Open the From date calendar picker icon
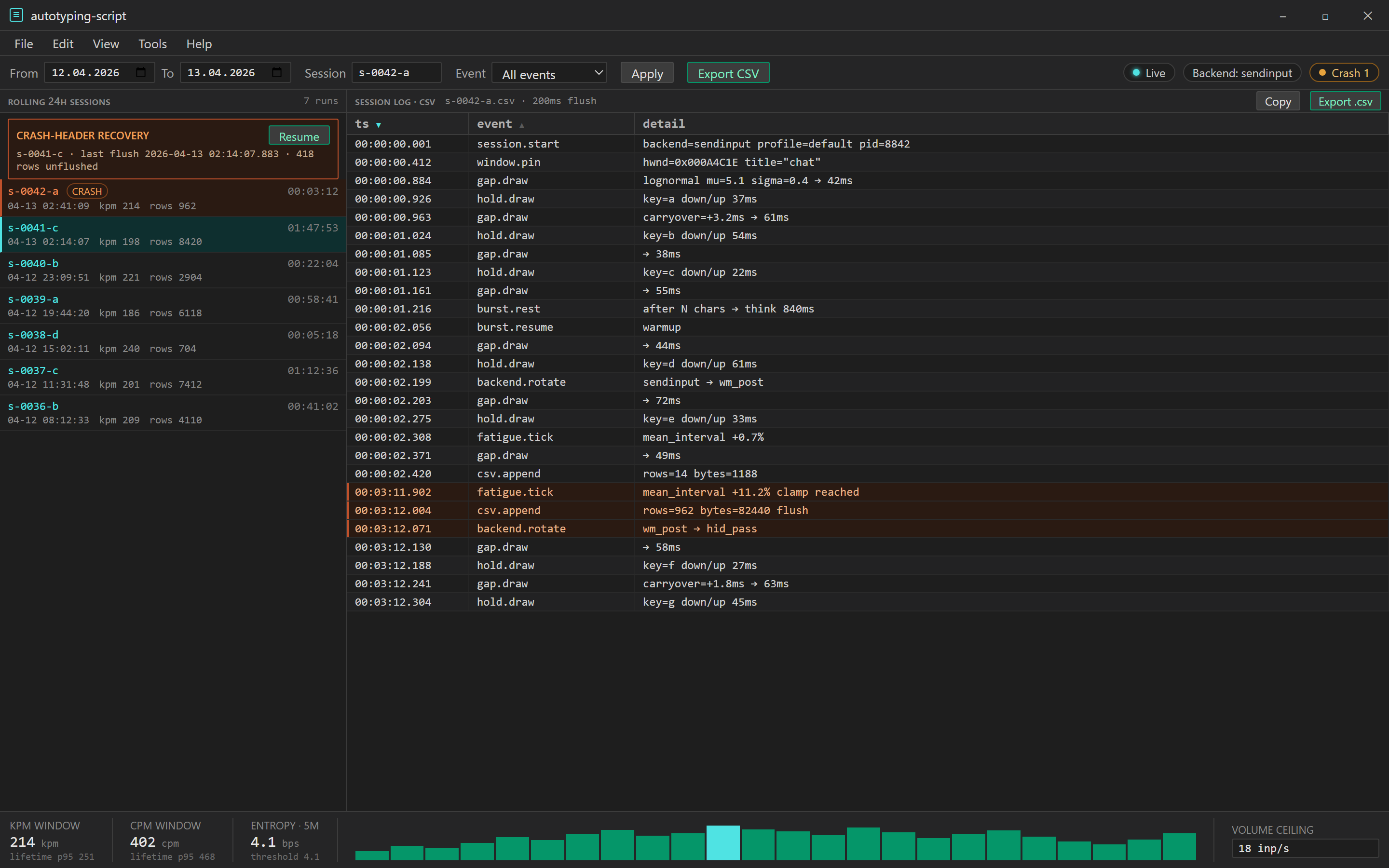Image resolution: width=1389 pixels, height=868 pixels. pyautogui.click(x=141, y=72)
